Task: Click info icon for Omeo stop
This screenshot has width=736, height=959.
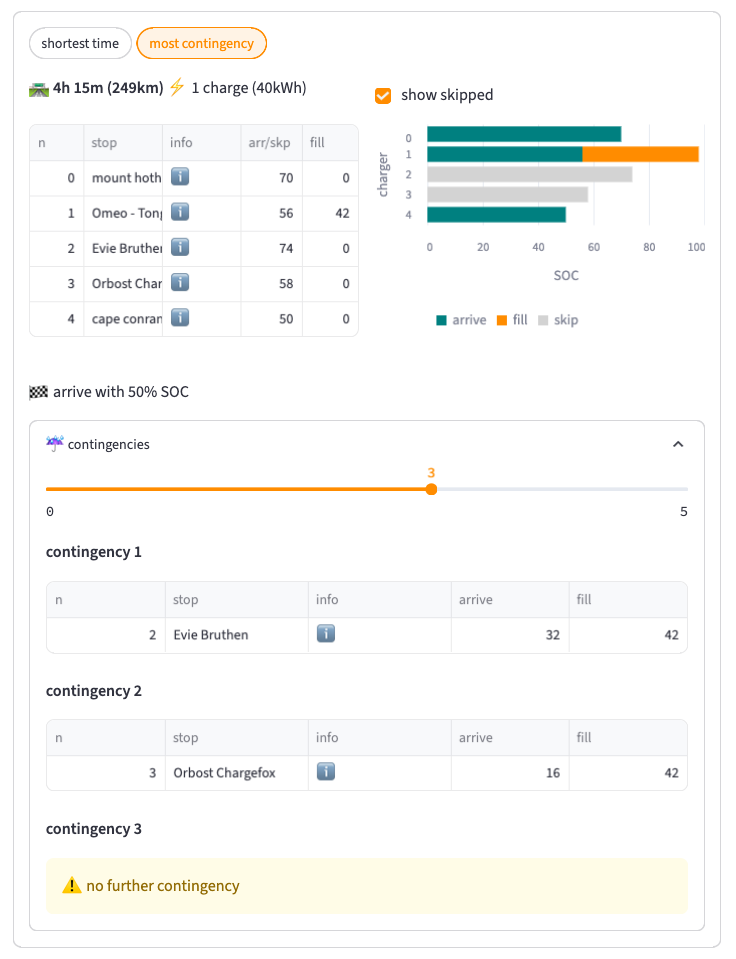Action: pos(181,212)
